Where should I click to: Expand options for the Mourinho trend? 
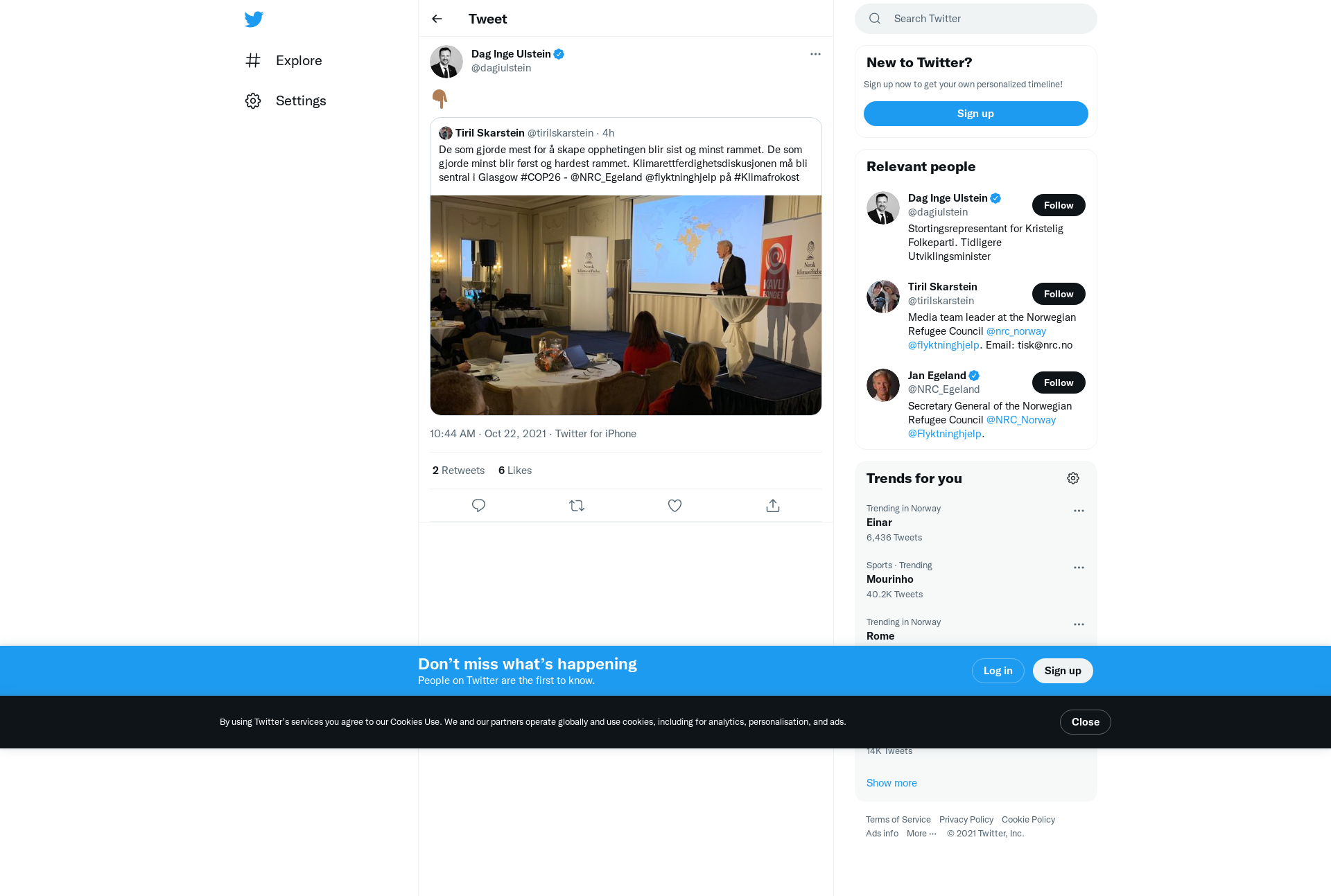point(1079,568)
